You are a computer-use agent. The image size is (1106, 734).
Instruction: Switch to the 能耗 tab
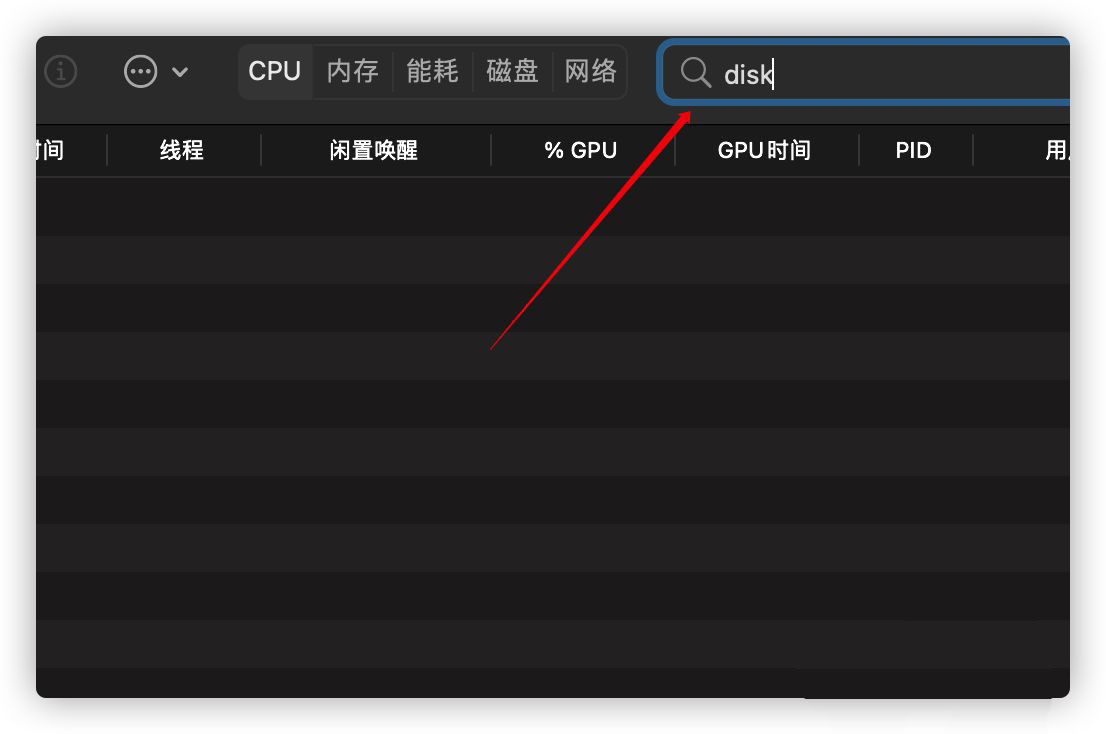click(432, 71)
